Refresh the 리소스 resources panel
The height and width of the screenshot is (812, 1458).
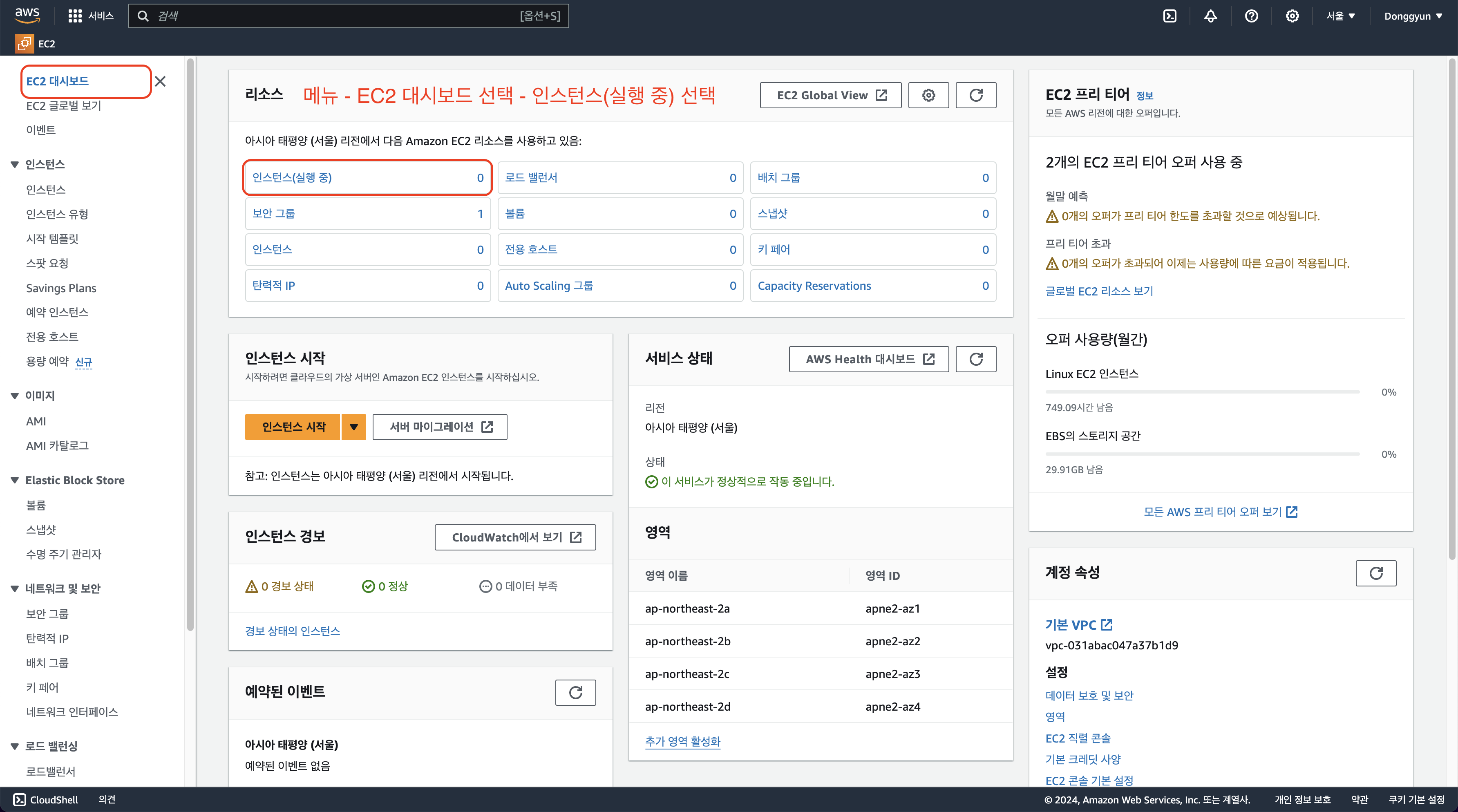pyautogui.click(x=976, y=95)
